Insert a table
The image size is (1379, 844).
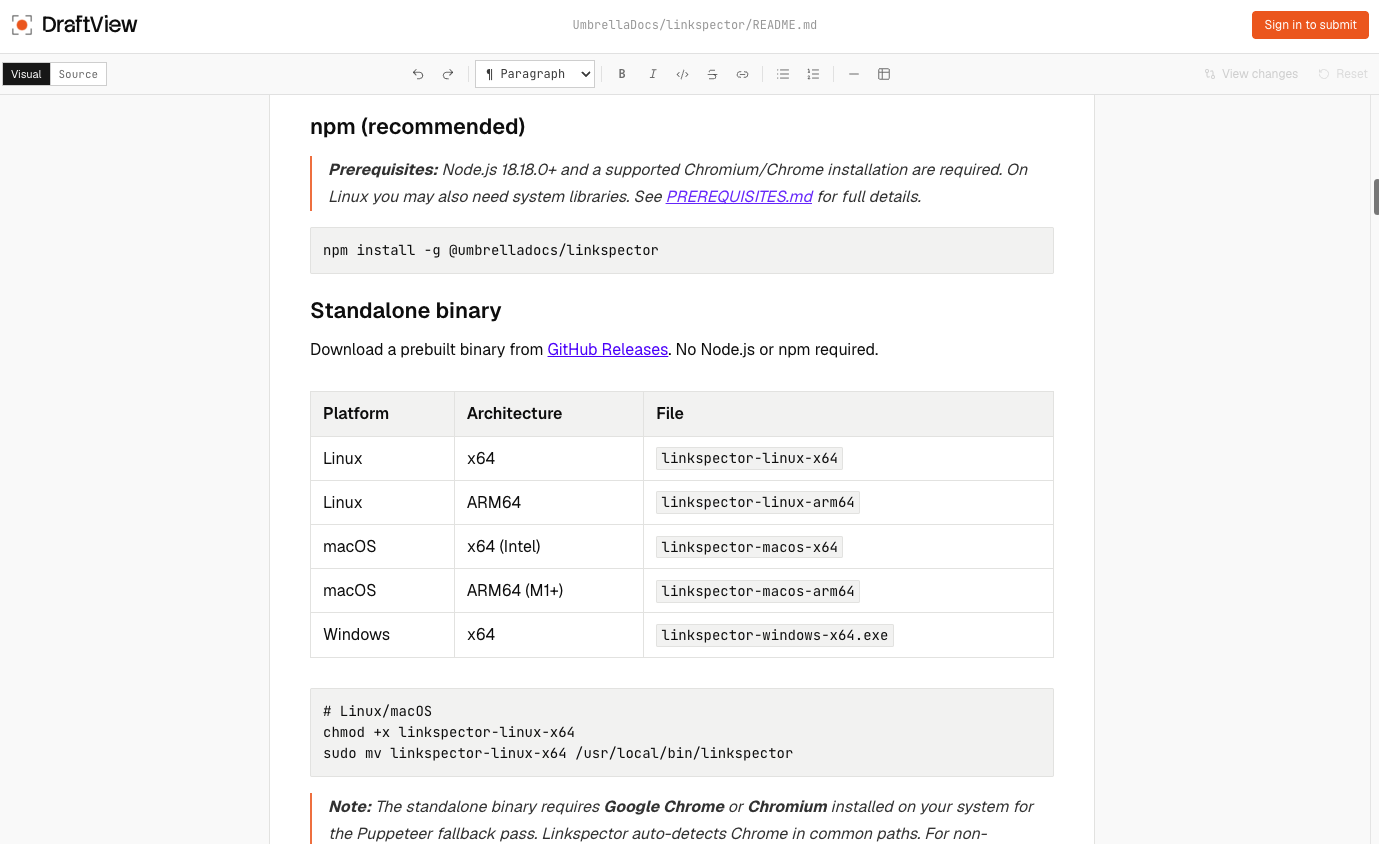coord(884,74)
